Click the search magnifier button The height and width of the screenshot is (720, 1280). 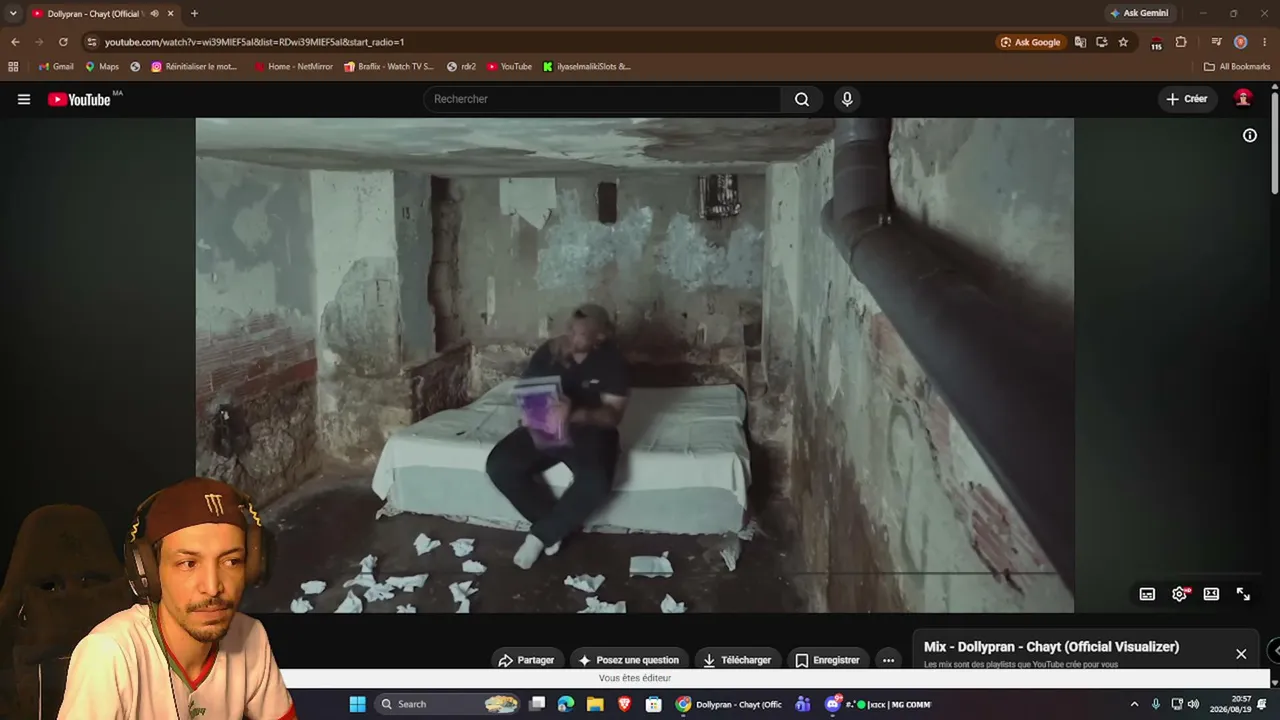pyautogui.click(x=802, y=99)
